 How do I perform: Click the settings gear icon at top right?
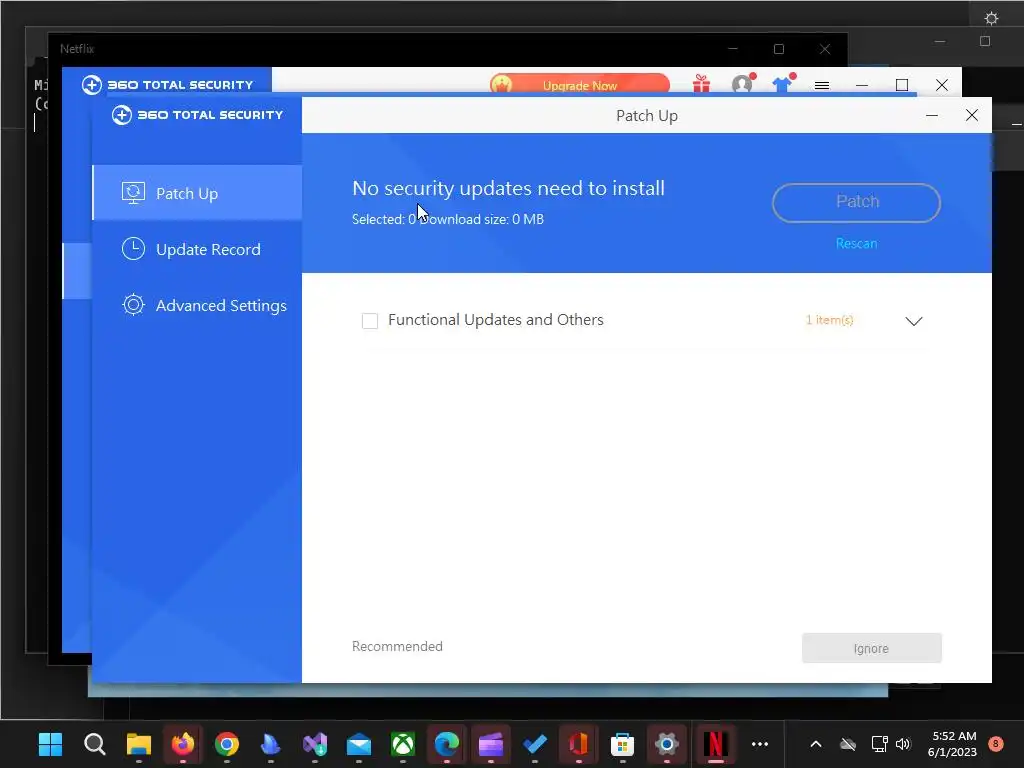pyautogui.click(x=991, y=18)
